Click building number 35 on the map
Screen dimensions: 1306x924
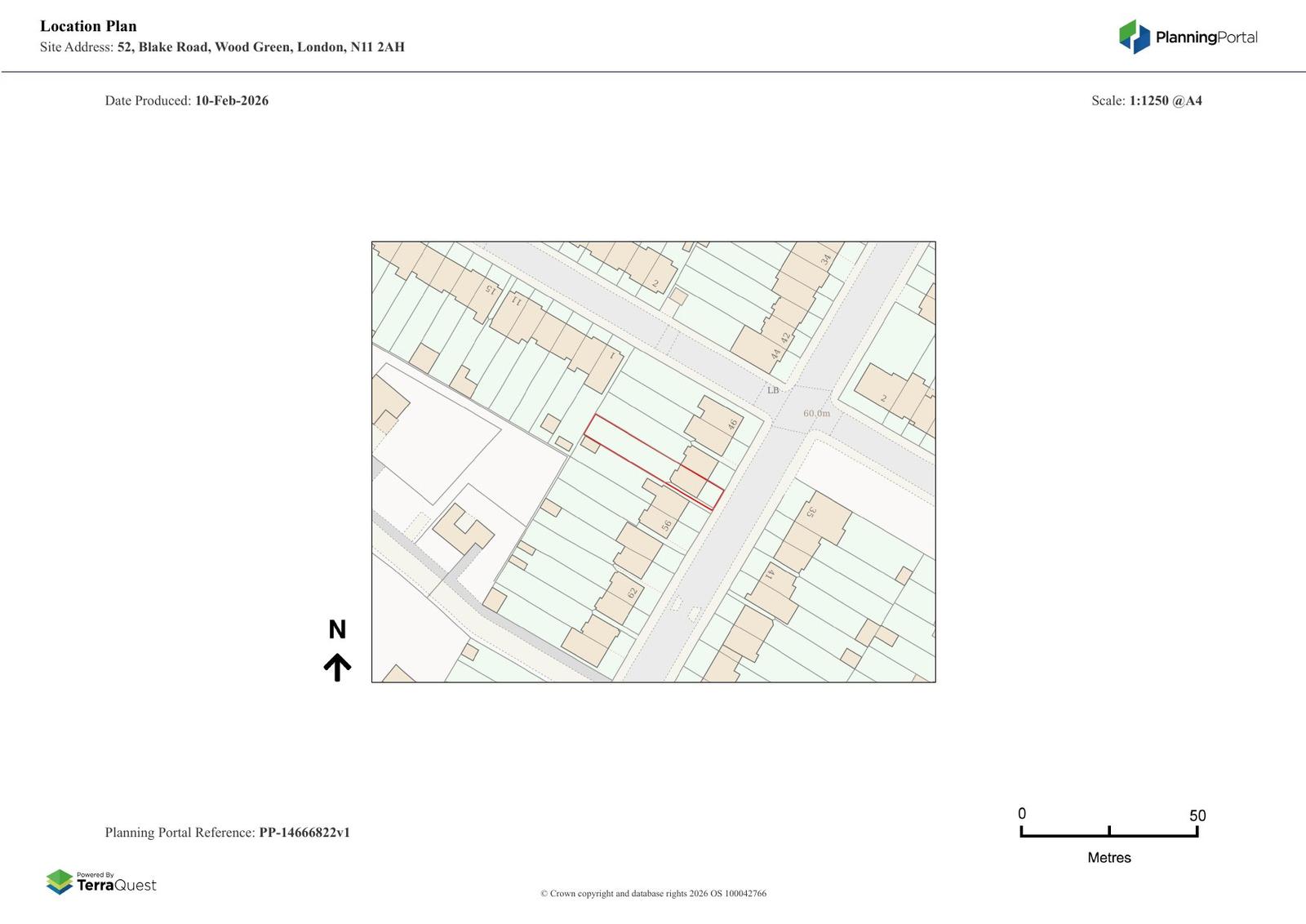coord(811,512)
